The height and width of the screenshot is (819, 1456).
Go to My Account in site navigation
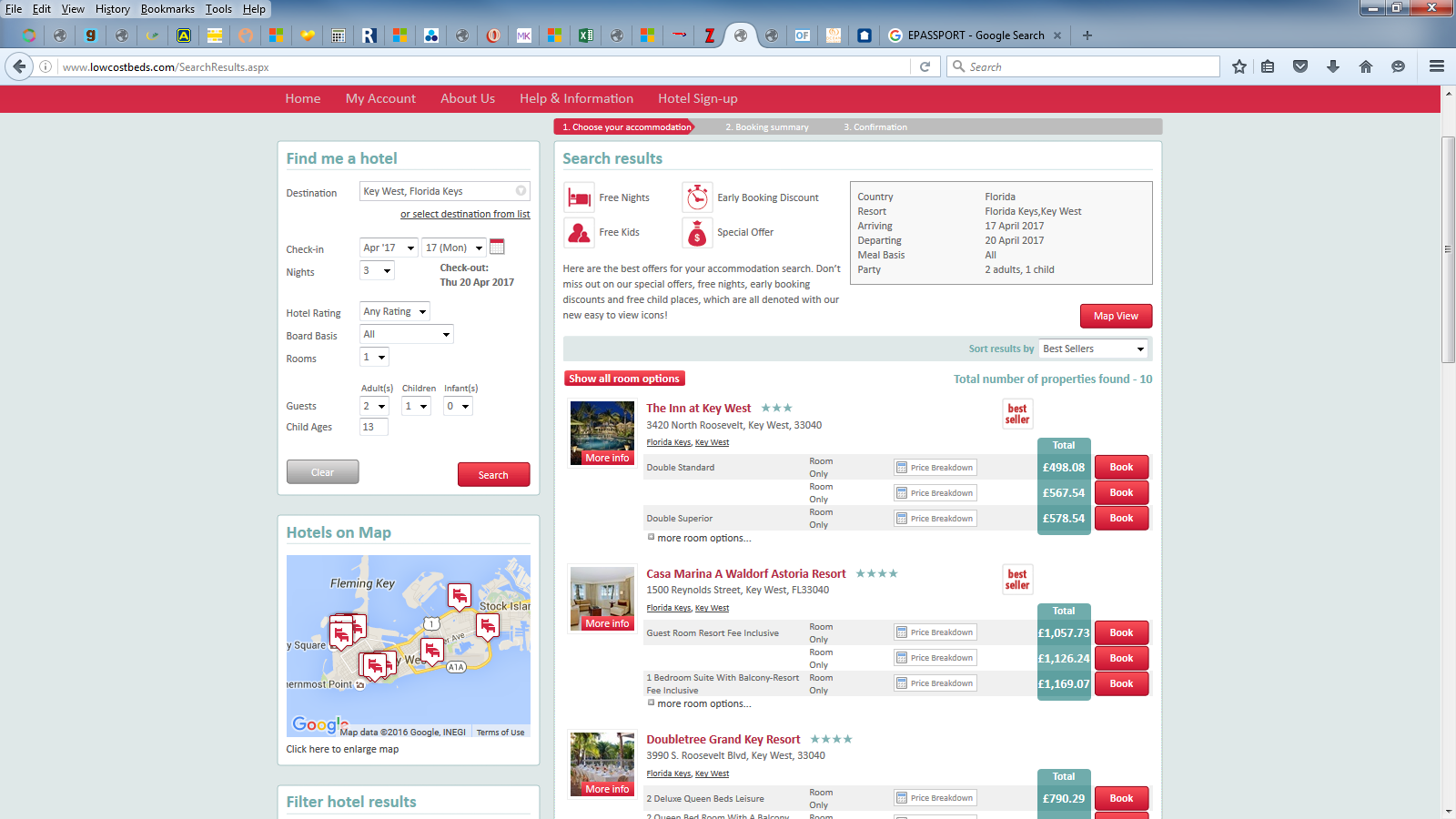coord(380,98)
